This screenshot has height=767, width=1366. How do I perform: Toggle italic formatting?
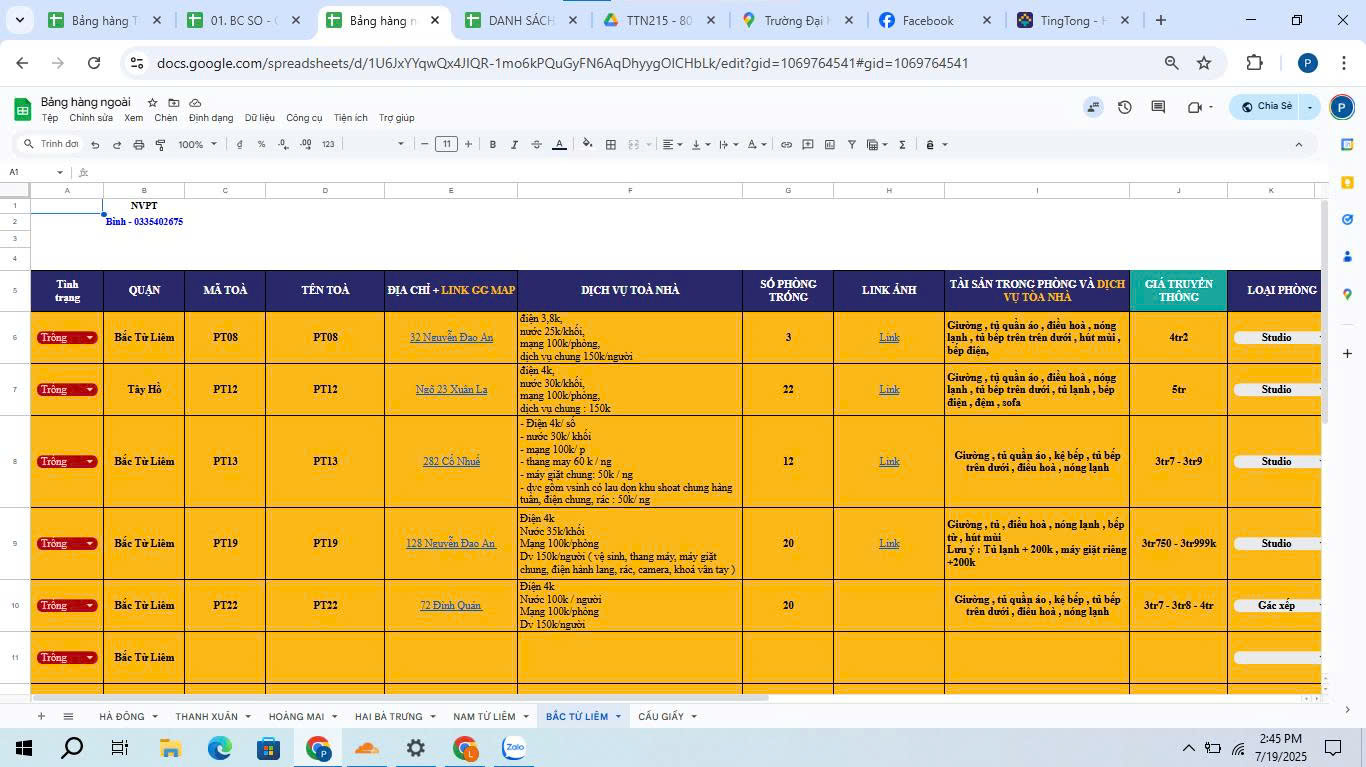point(515,145)
